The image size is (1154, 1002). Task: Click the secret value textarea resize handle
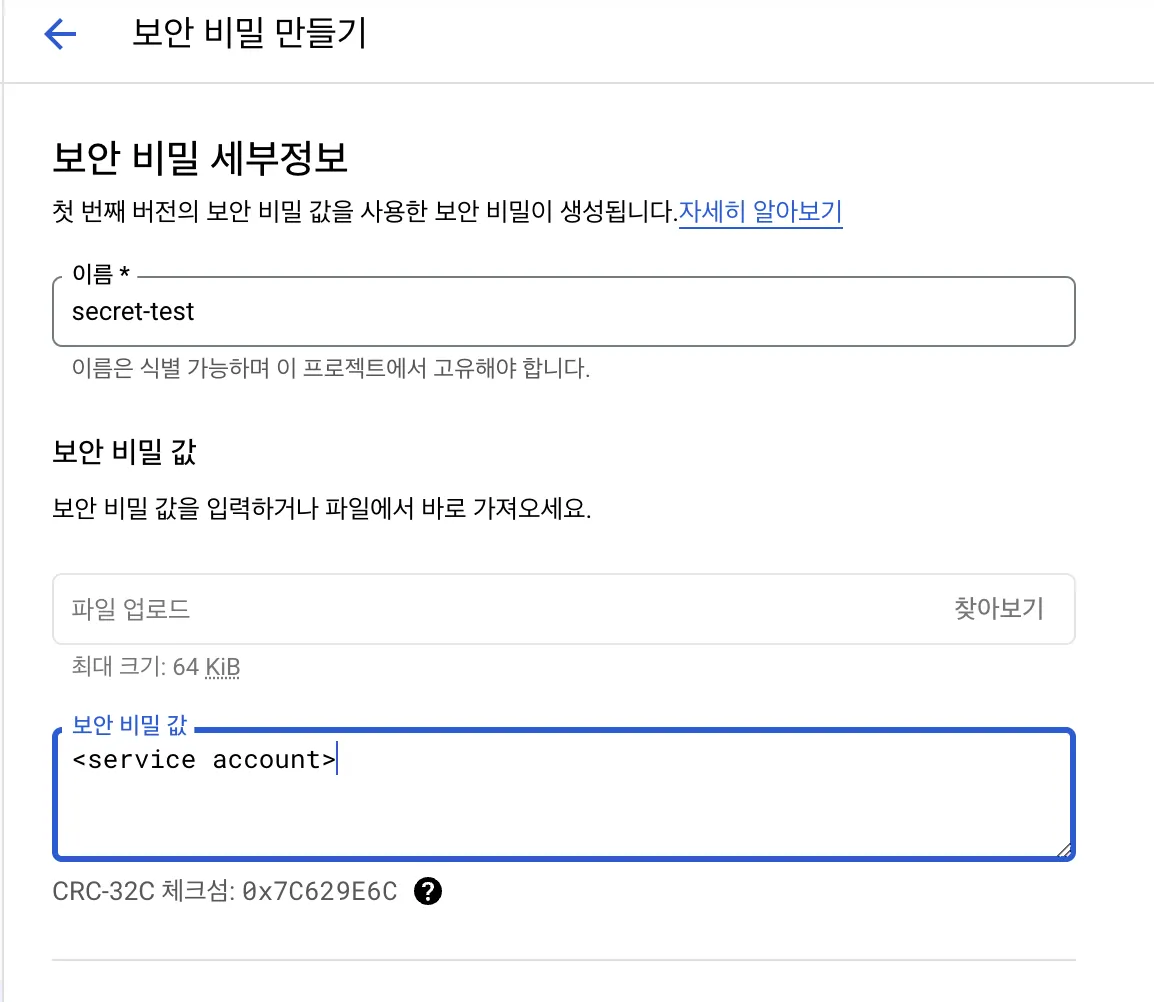click(1063, 850)
